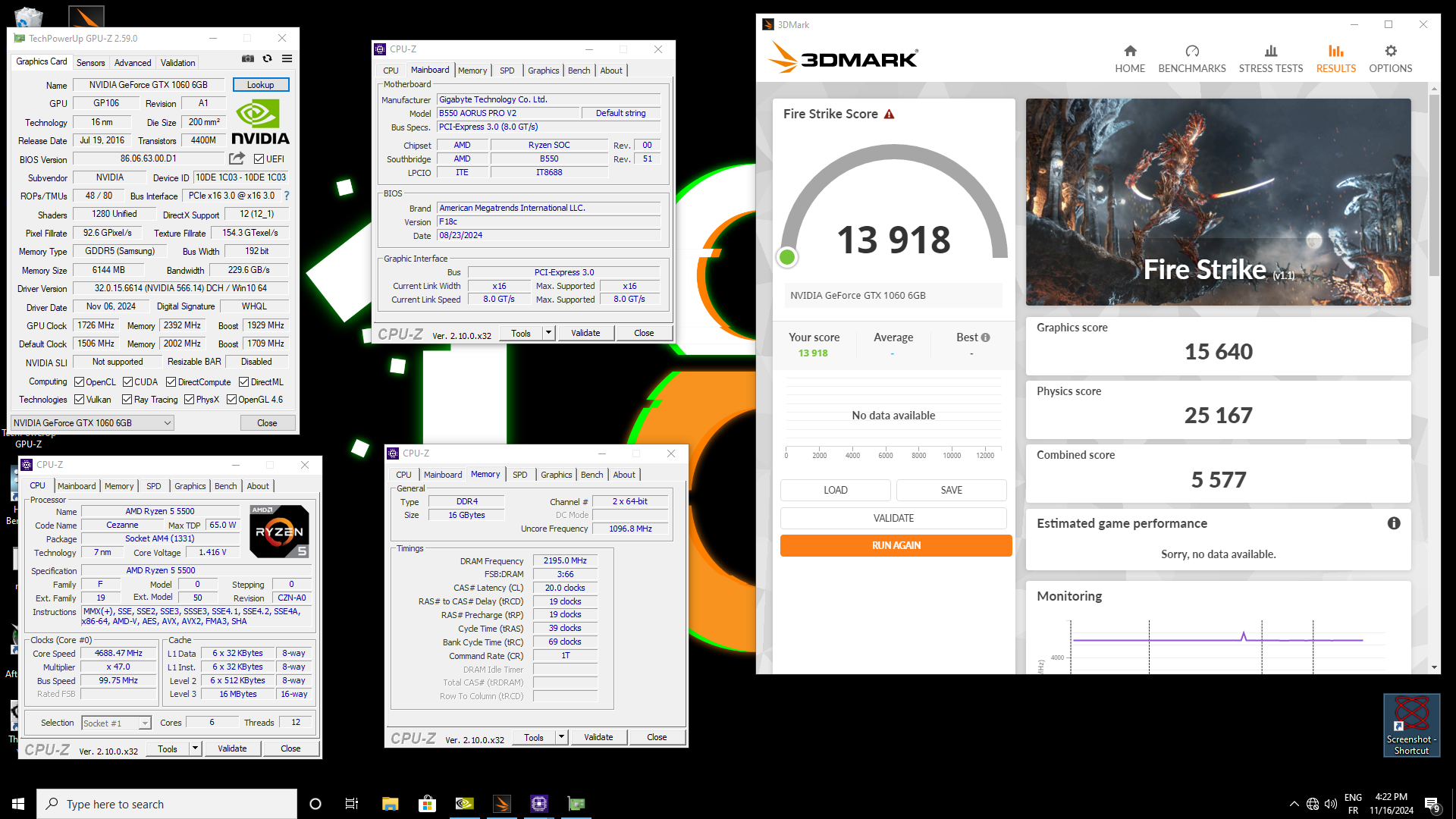Open Microsoft Store from the taskbar

pos(427,804)
